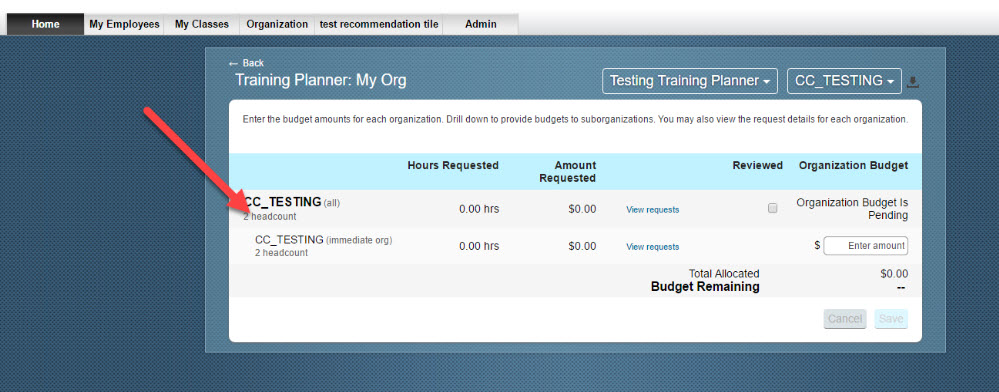Screen dimensions: 999x392
Task: Switch to the Home tab
Action: coord(45,24)
